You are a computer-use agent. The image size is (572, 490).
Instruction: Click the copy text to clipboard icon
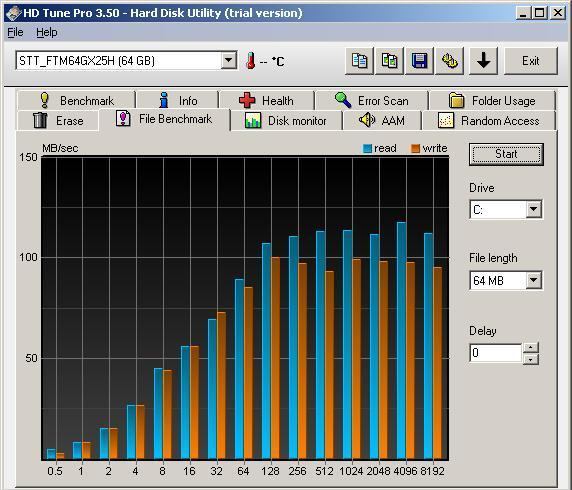coord(359,61)
